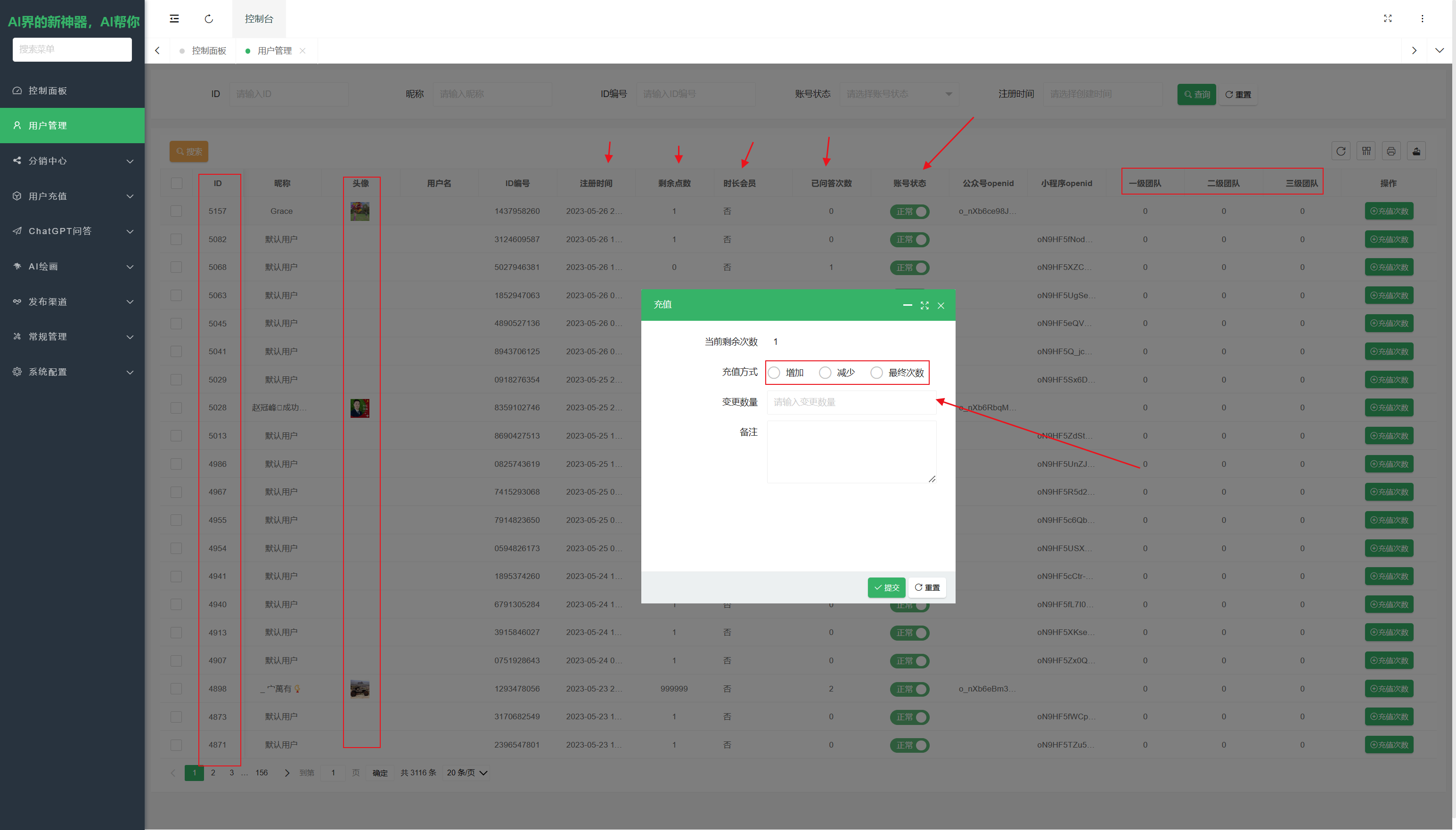Image resolution: width=1456 pixels, height=830 pixels.
Task: Focus the ID编号 filter input
Action: tap(696, 94)
